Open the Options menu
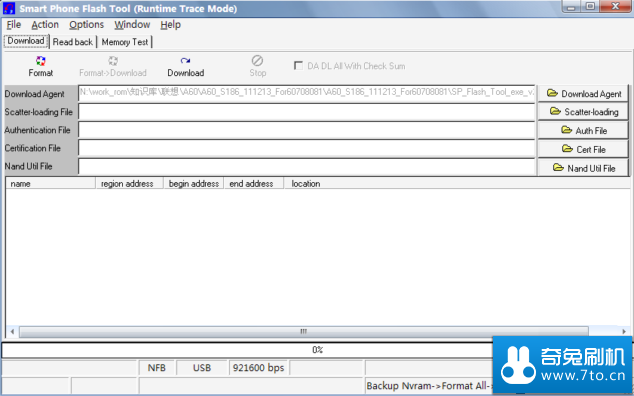This screenshot has height=396, width=634. (87, 25)
